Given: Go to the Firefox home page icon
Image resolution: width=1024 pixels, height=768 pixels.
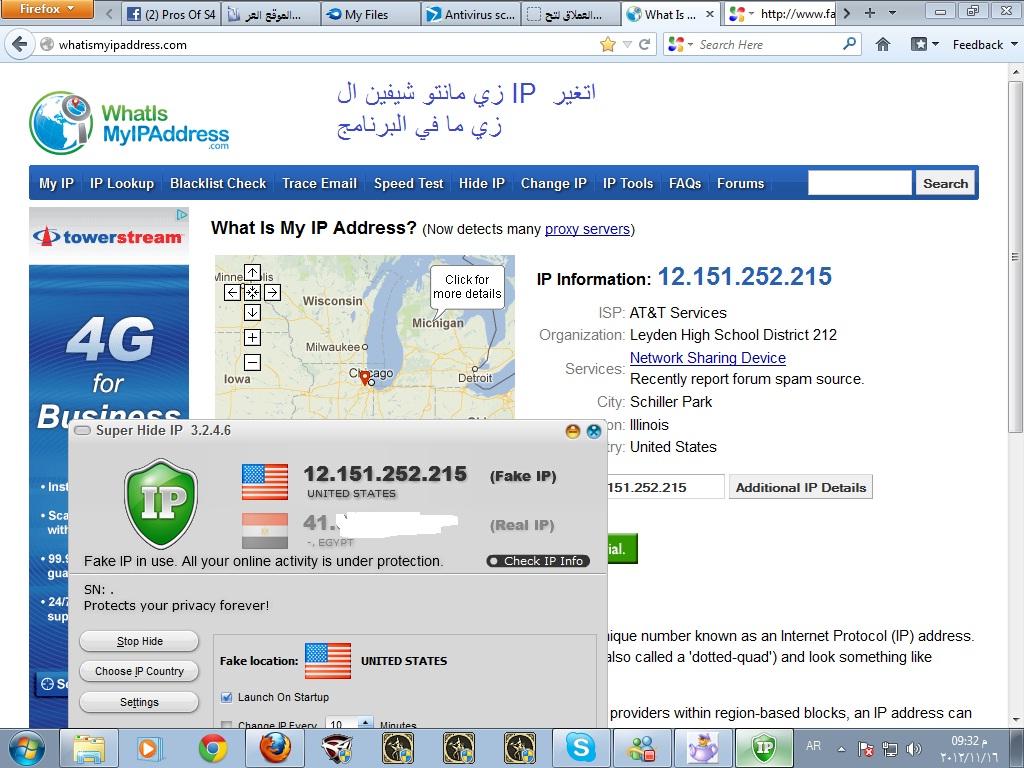Looking at the screenshot, I should (883, 44).
